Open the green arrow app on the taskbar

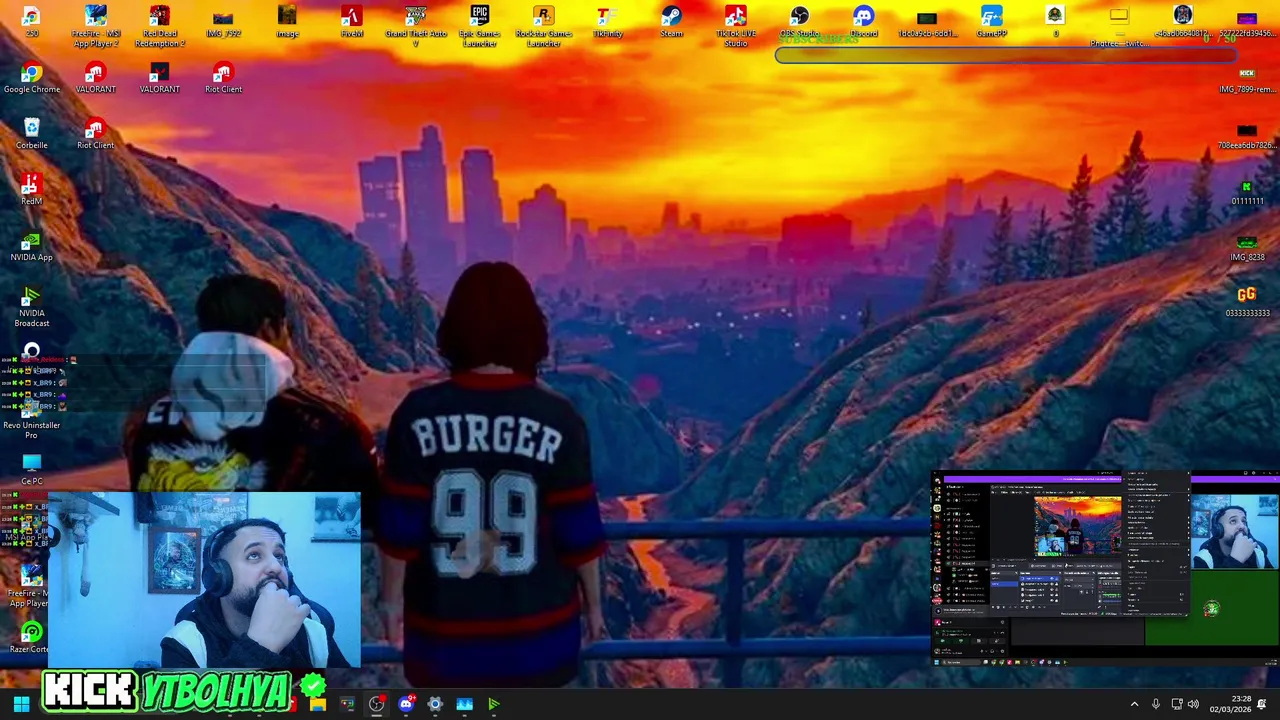pyautogui.click(x=493, y=704)
